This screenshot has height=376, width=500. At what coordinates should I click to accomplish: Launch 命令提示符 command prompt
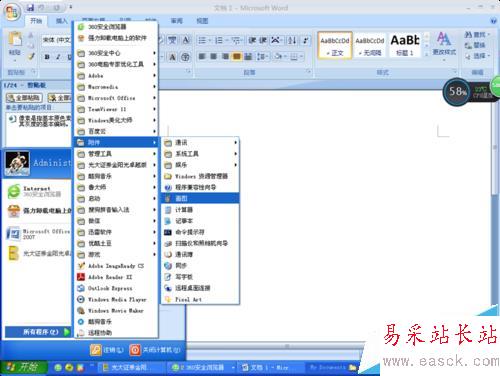pyautogui.click(x=200, y=232)
